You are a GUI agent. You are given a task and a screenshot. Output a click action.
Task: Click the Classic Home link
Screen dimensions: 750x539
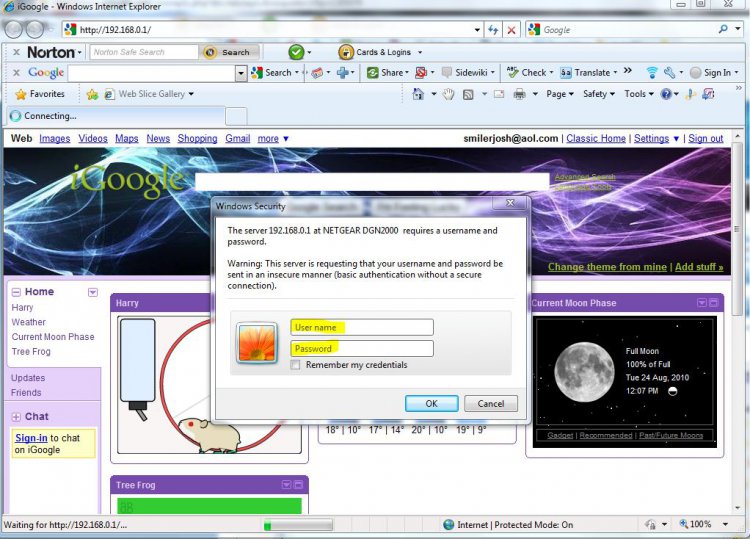pos(596,139)
